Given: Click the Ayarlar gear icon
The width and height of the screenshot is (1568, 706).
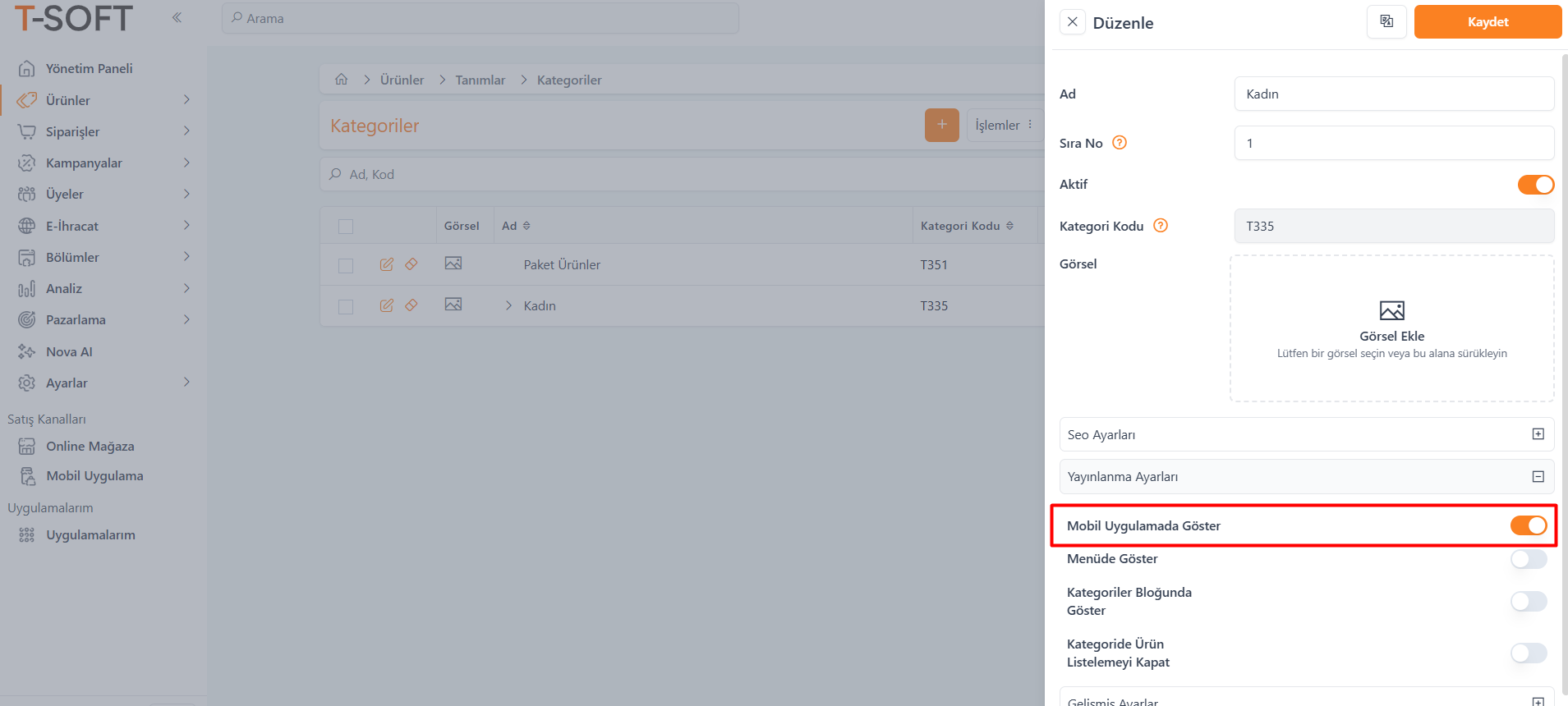Looking at the screenshot, I should coord(27,383).
